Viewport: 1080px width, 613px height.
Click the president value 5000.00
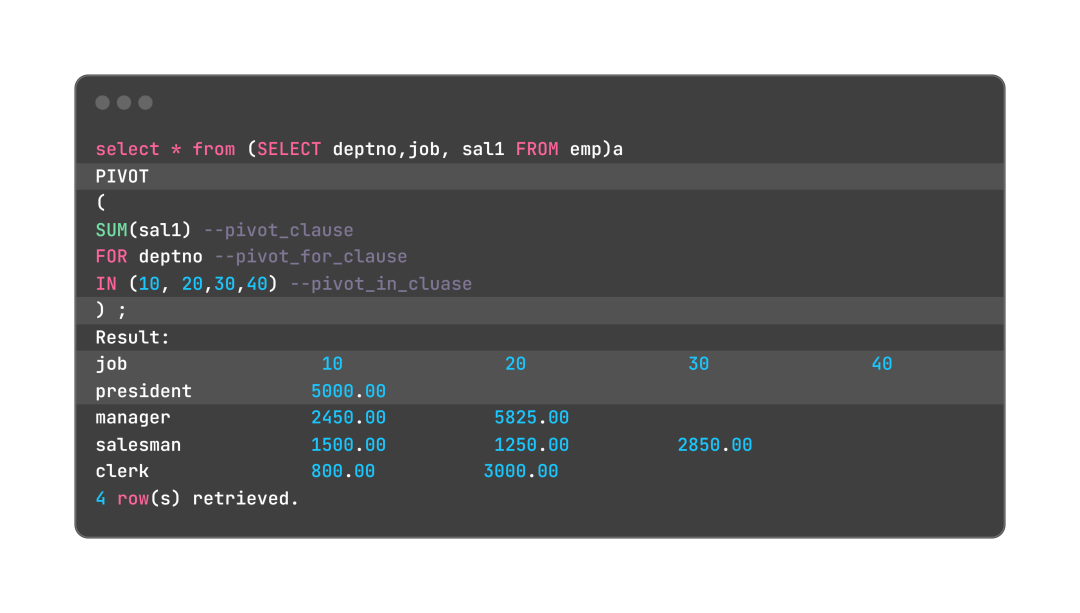(x=349, y=391)
